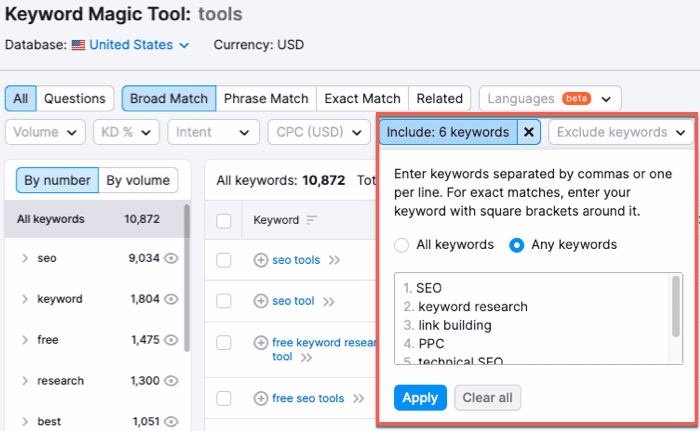Switch to the Phrase Match tab
This screenshot has width=700, height=431.
(265, 99)
